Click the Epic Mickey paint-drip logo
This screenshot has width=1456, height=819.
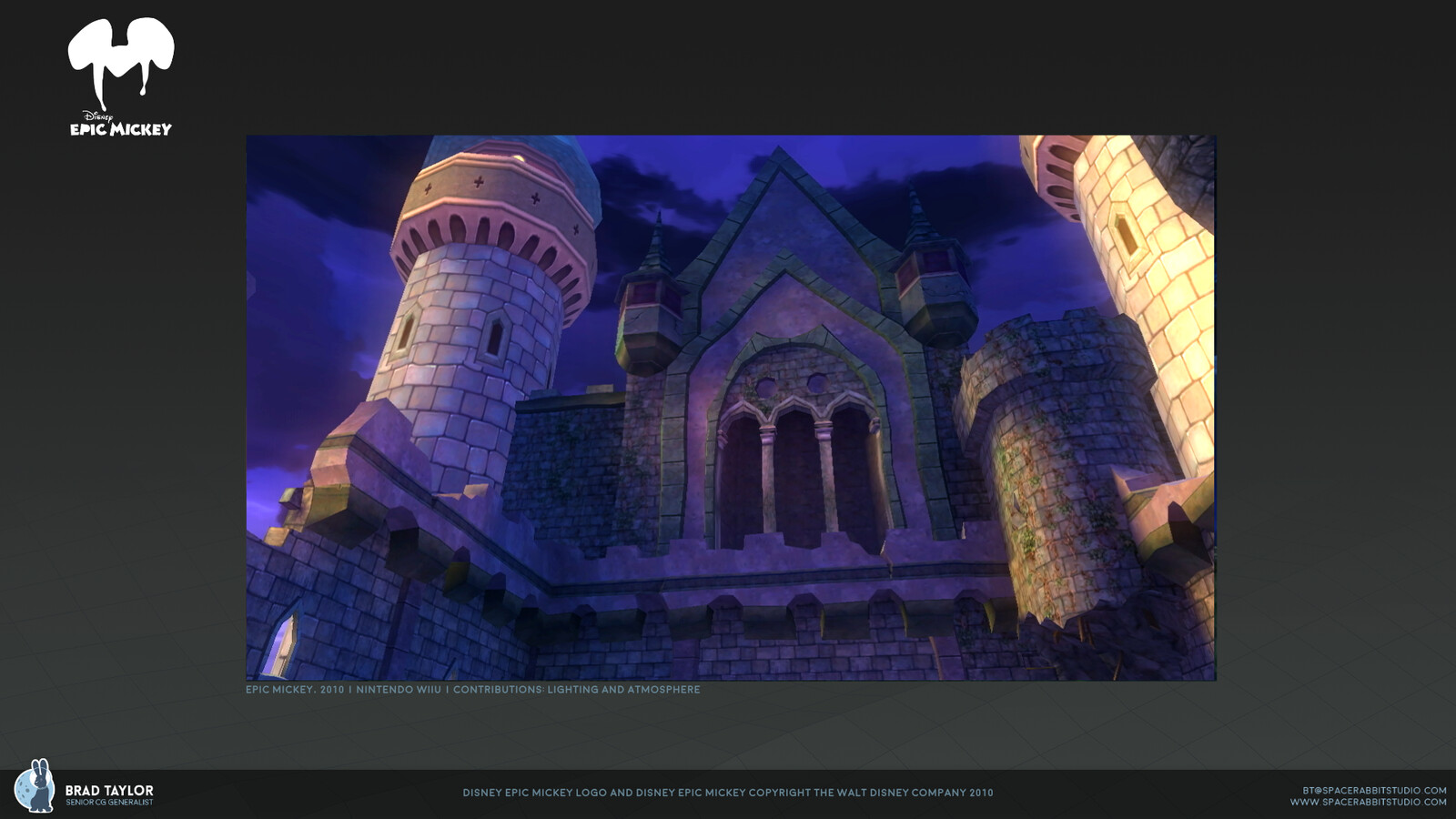pyautogui.click(x=121, y=64)
